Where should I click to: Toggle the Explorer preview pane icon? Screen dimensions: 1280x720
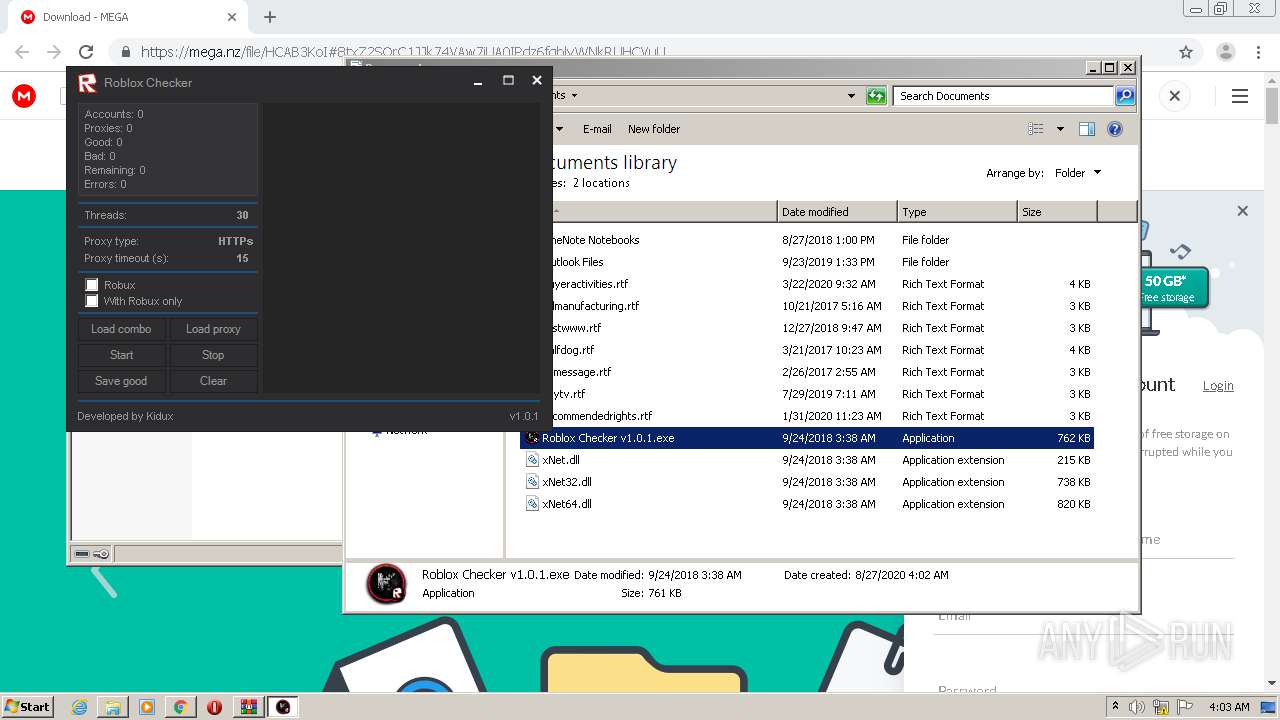(1087, 129)
